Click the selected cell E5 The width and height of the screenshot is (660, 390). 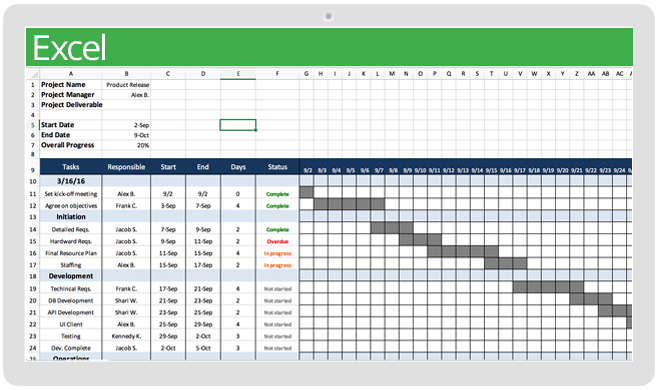point(238,125)
